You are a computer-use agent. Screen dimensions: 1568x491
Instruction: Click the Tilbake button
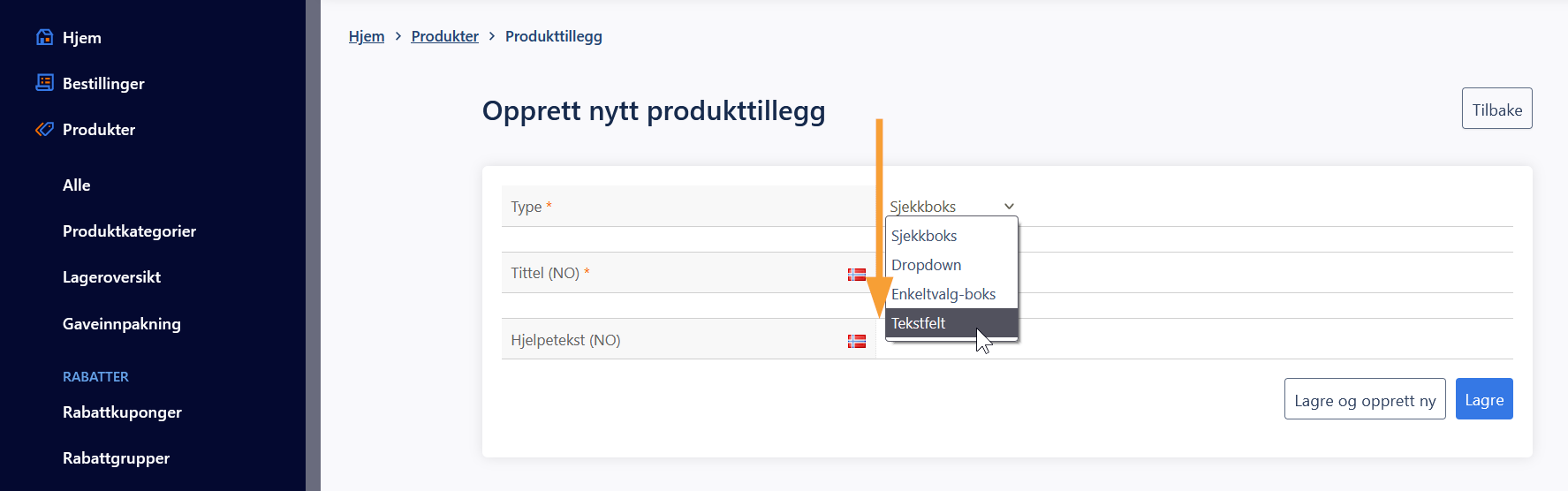point(1496,109)
